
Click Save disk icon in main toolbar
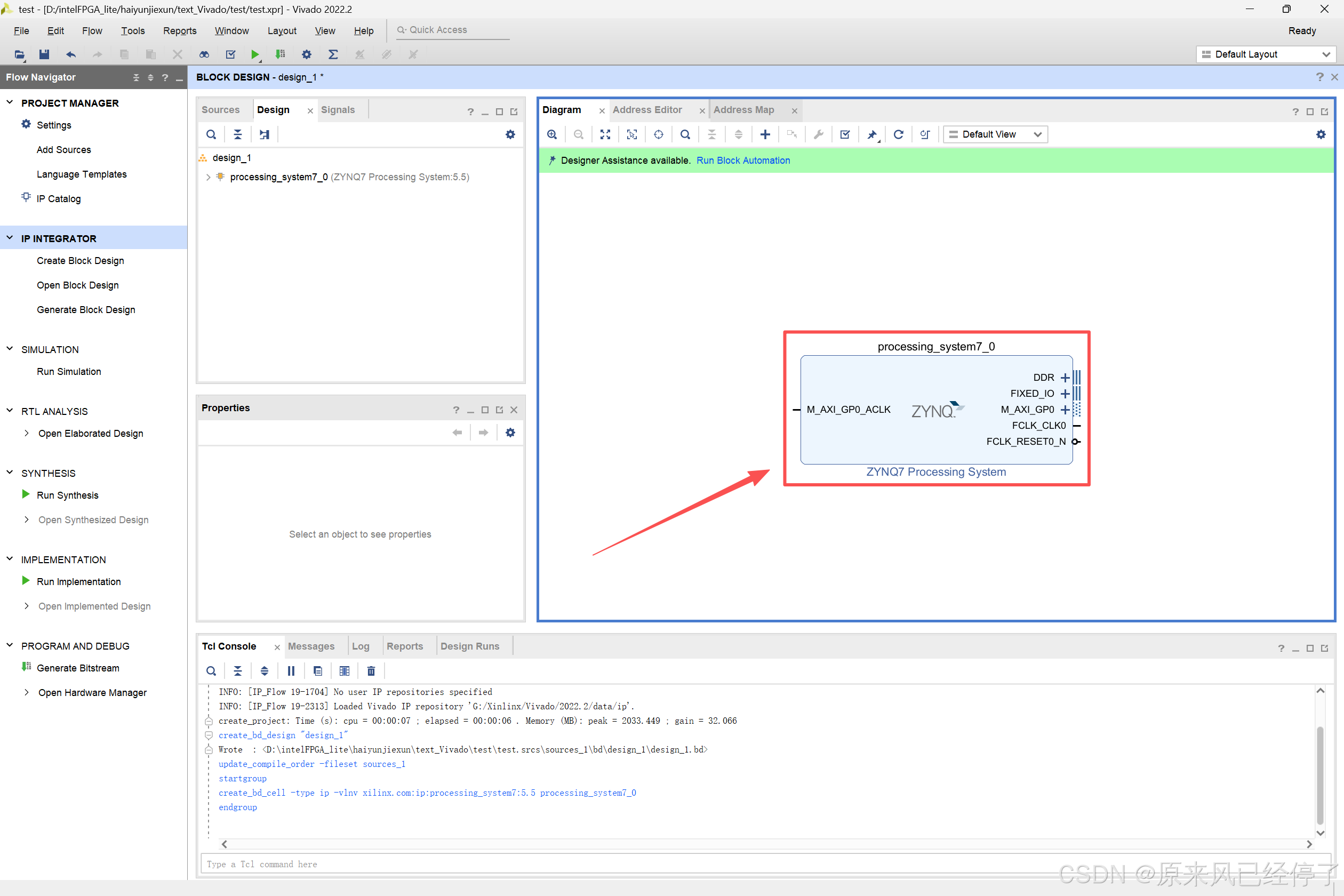point(44,54)
